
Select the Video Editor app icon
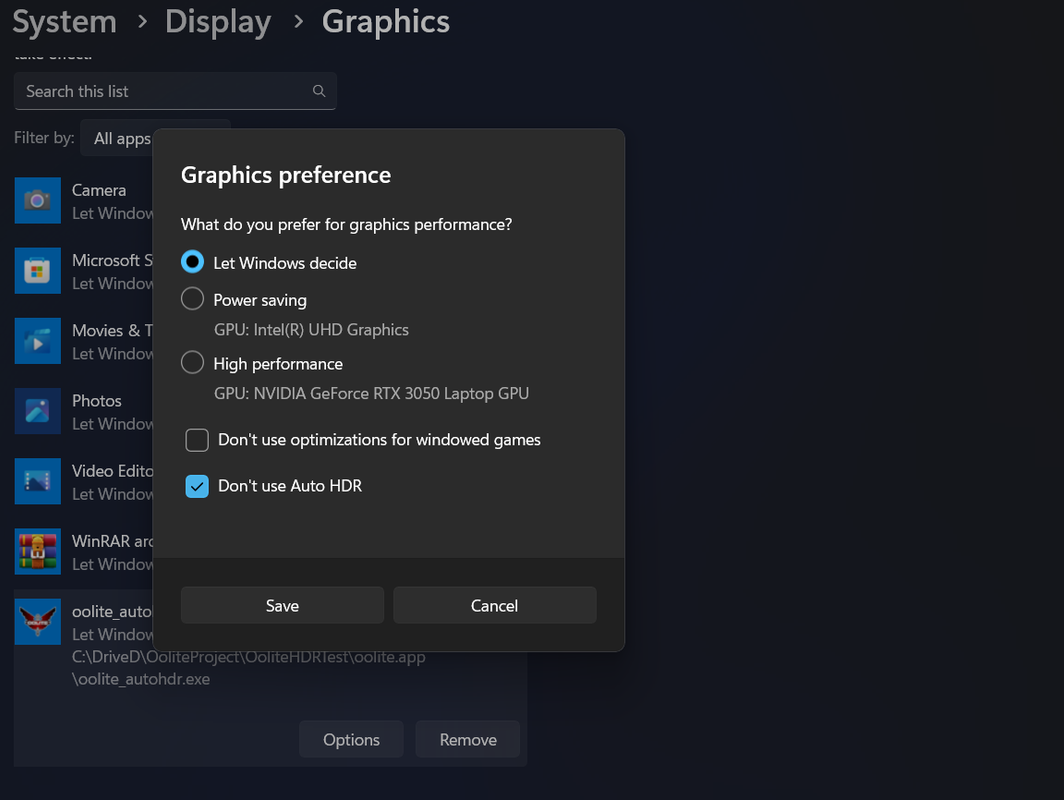click(x=38, y=481)
